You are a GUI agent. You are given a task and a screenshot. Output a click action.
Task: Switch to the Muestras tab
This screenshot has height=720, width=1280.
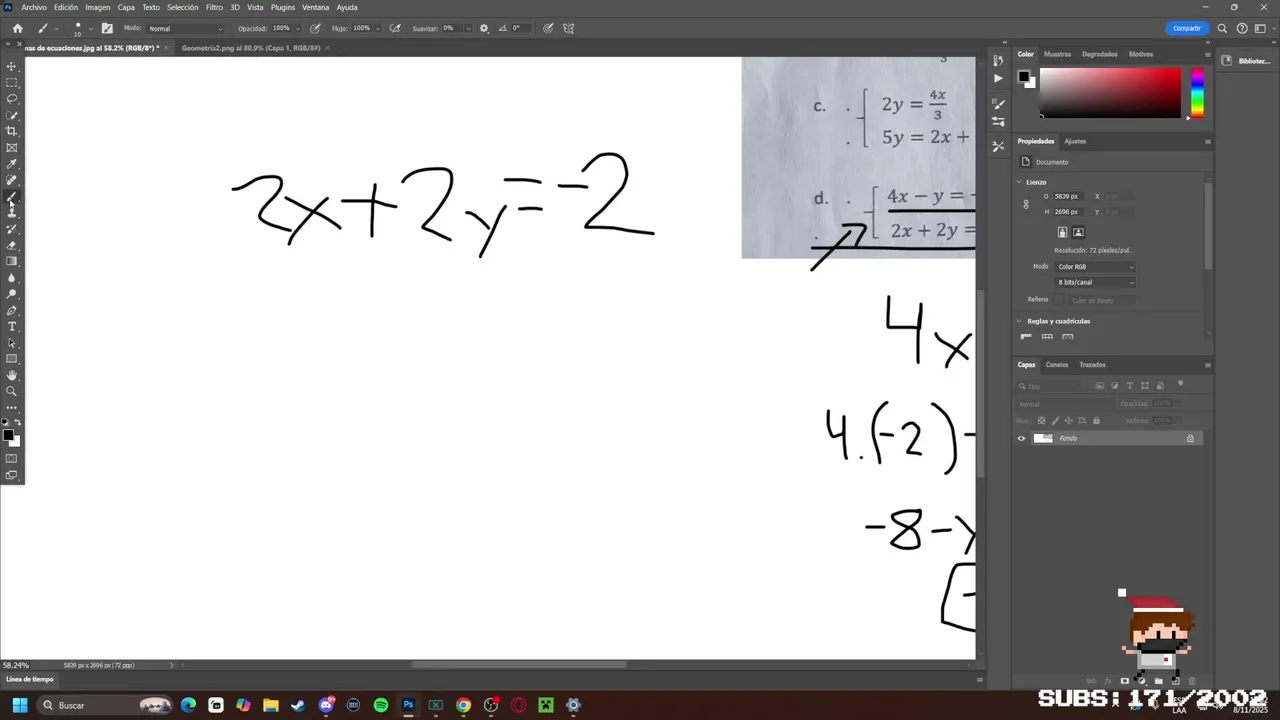1057,54
